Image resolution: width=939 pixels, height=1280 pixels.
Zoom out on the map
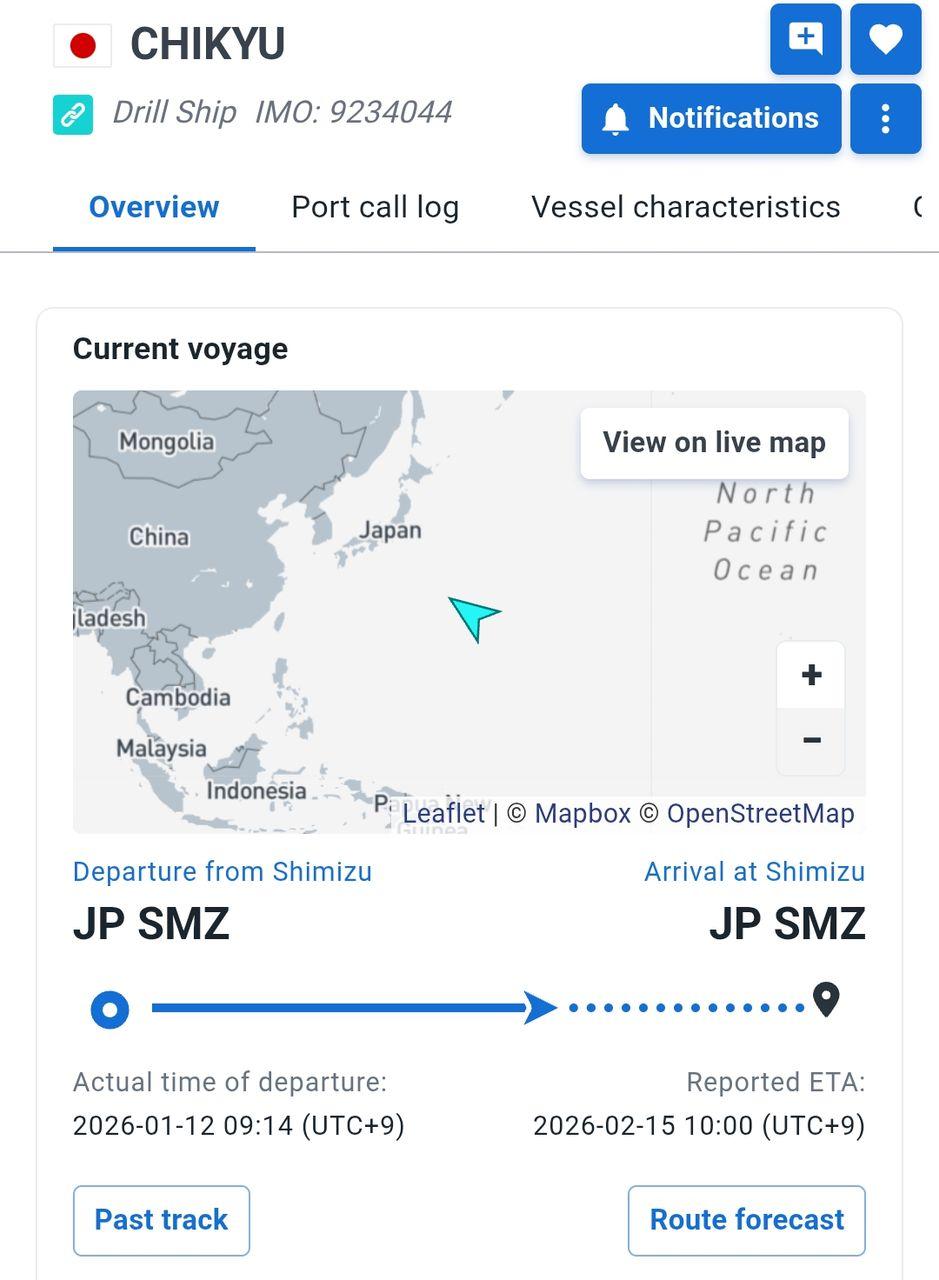[811, 740]
